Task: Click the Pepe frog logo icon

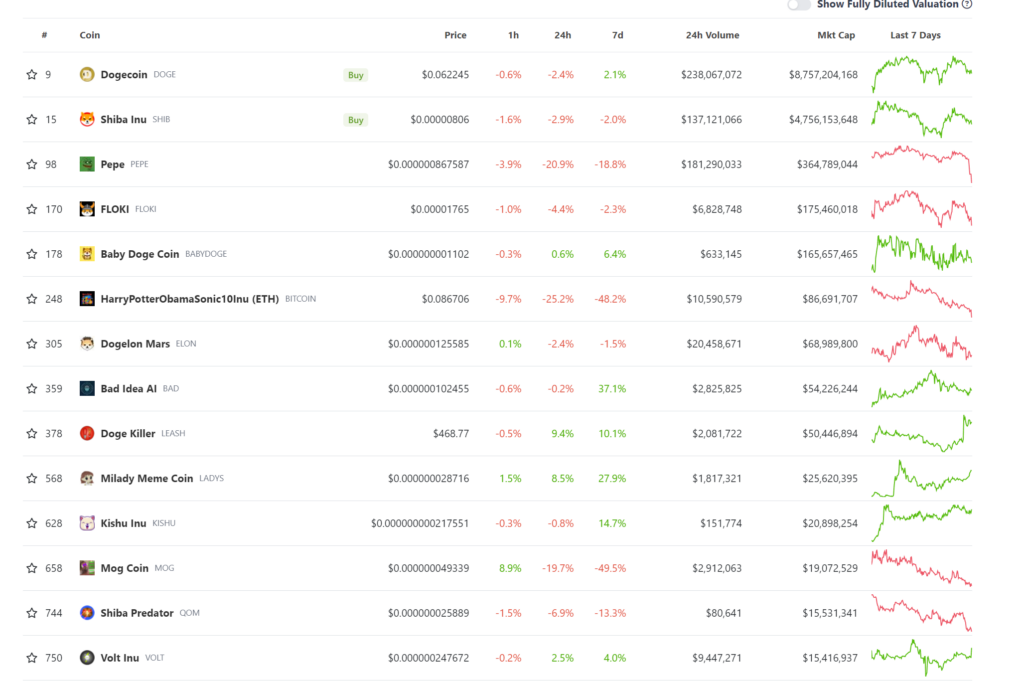Action: (87, 164)
